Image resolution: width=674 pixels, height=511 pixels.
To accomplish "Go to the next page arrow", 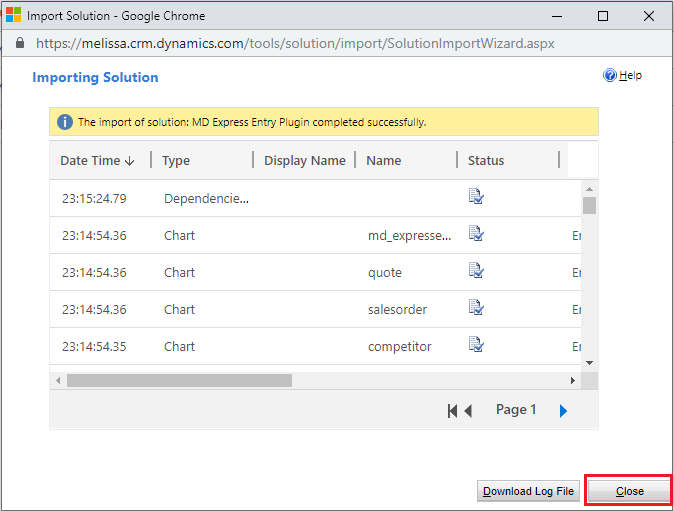I will 563,411.
